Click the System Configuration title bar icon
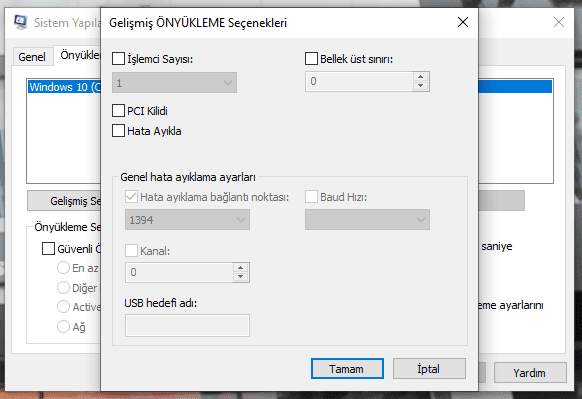Screen dimensions: 582x399 (x=21, y=22)
